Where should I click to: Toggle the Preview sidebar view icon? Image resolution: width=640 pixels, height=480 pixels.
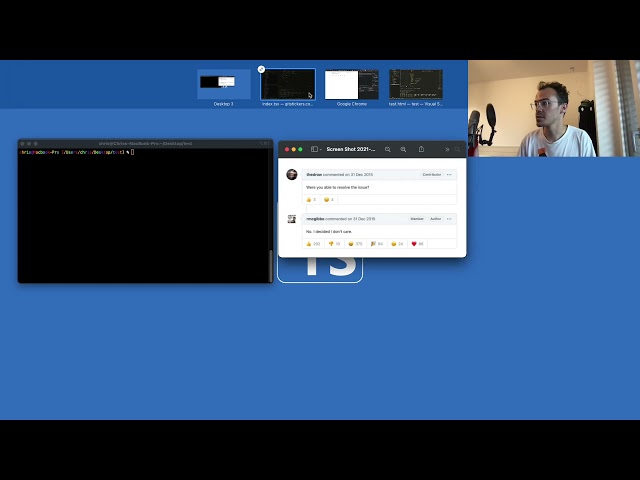pos(314,149)
